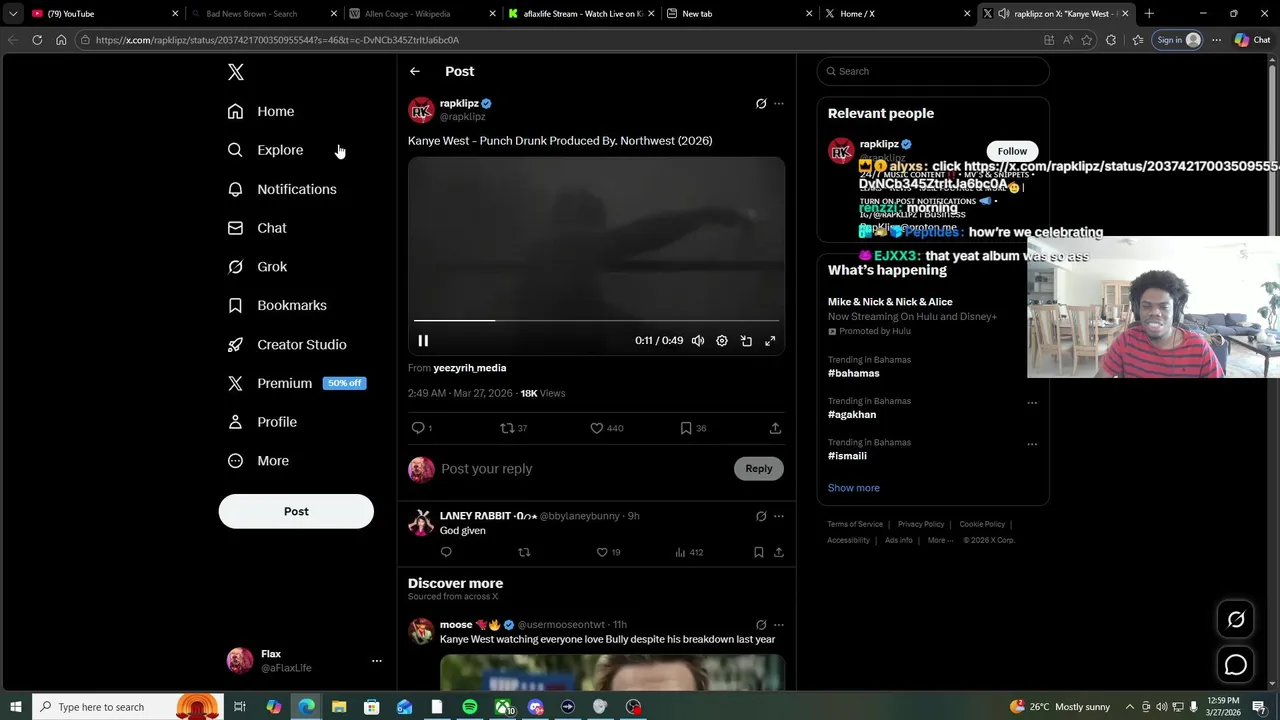Reply icon under rapklipz post
The image size is (1280, 720).
click(x=419, y=428)
